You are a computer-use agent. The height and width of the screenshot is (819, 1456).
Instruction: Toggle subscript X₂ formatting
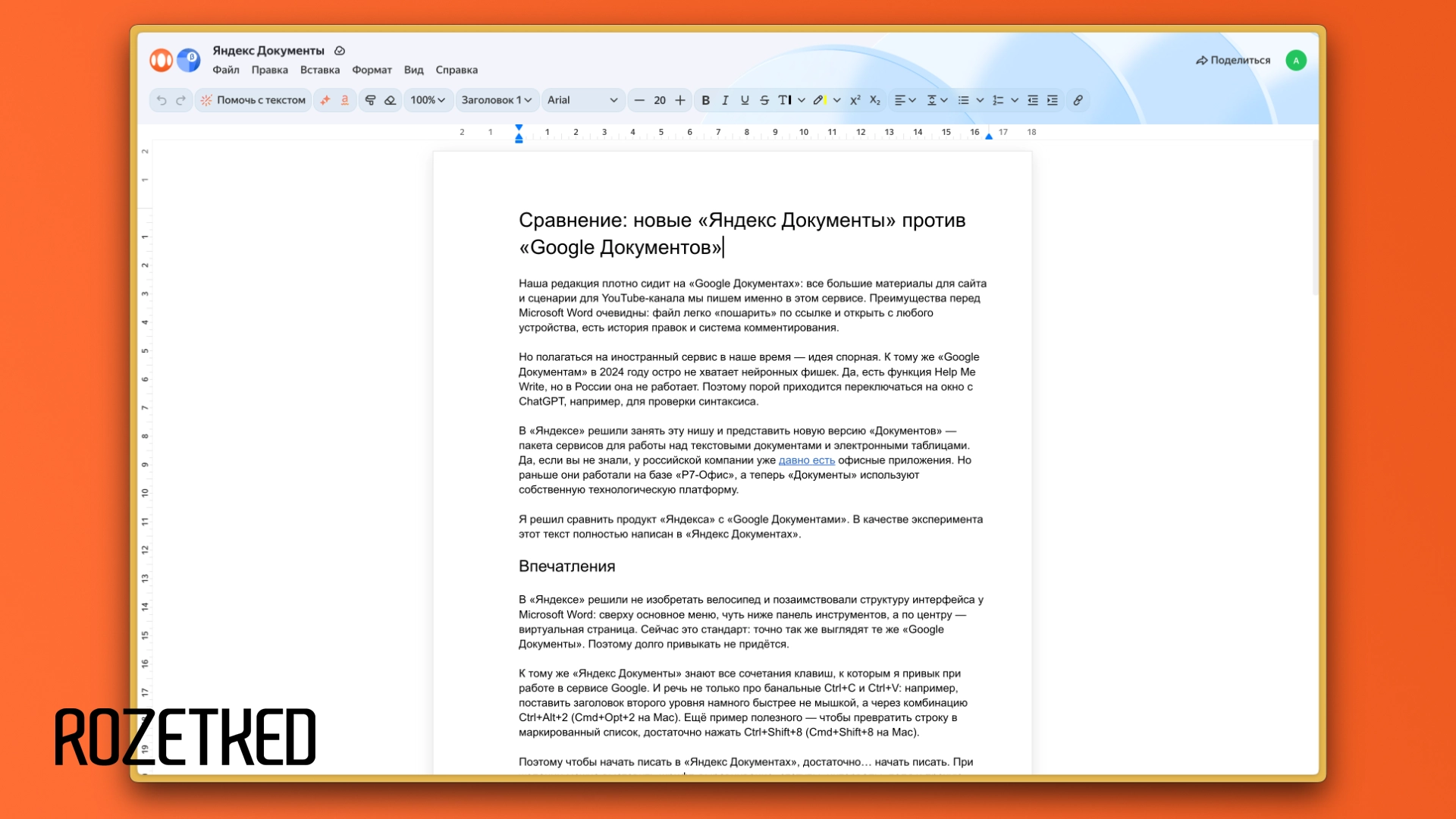[875, 100]
